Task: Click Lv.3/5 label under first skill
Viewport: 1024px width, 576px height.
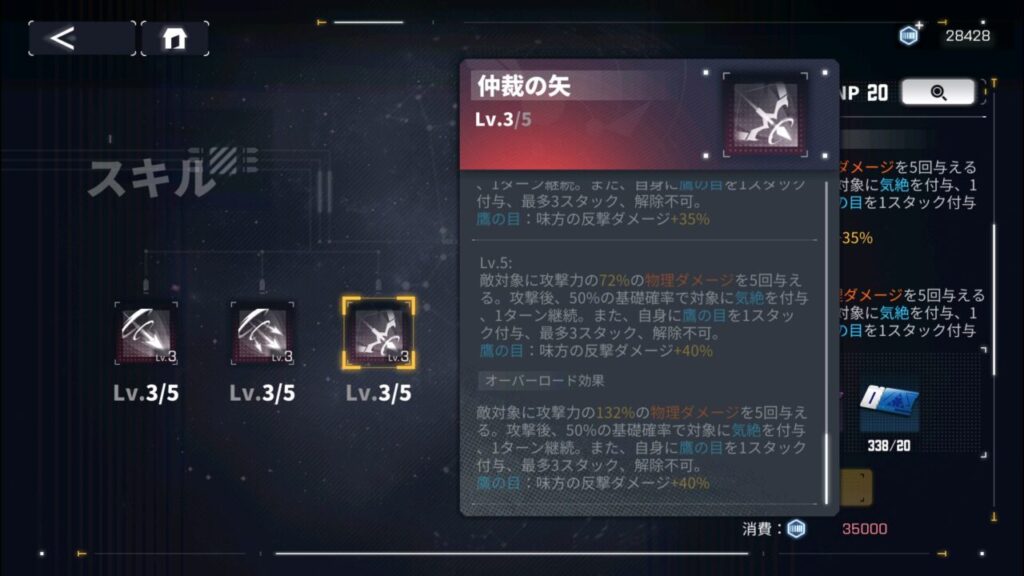Action: tap(146, 393)
